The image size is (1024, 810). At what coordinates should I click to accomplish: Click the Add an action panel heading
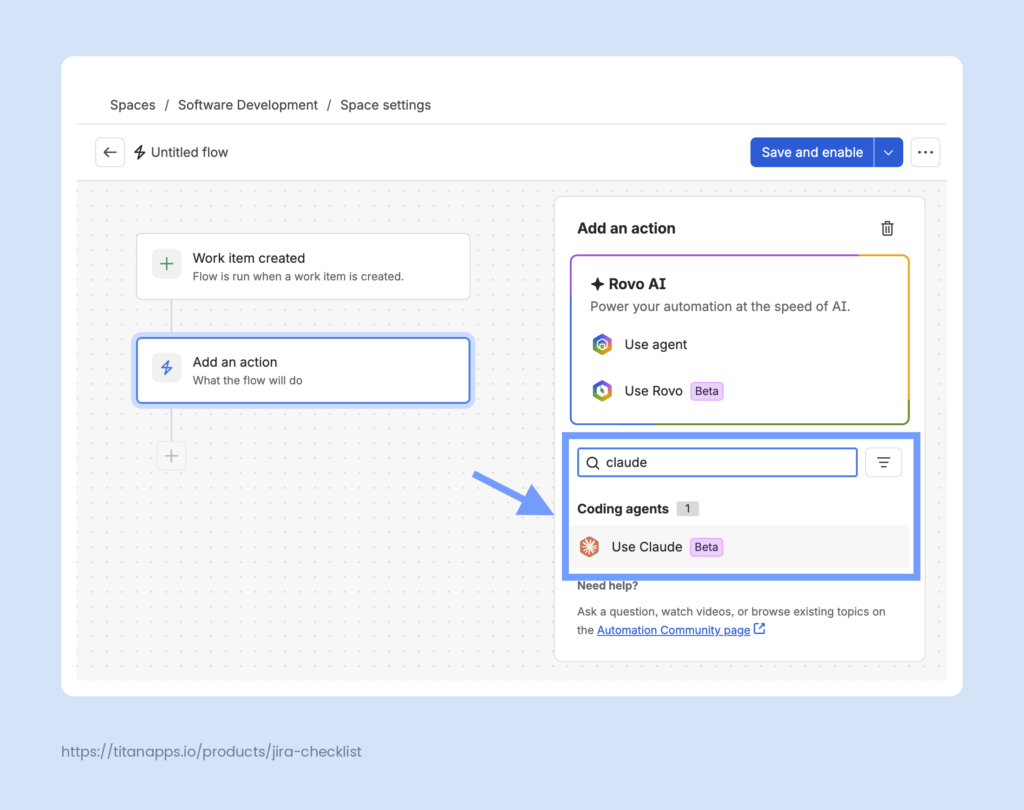(626, 229)
